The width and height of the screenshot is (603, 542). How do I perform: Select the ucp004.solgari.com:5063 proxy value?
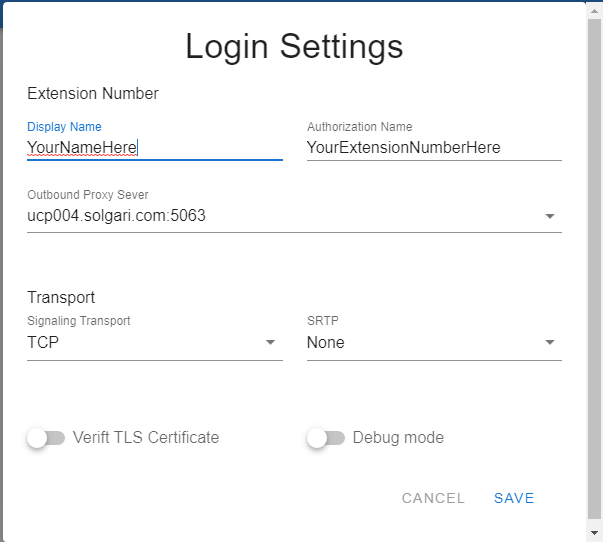(117, 215)
